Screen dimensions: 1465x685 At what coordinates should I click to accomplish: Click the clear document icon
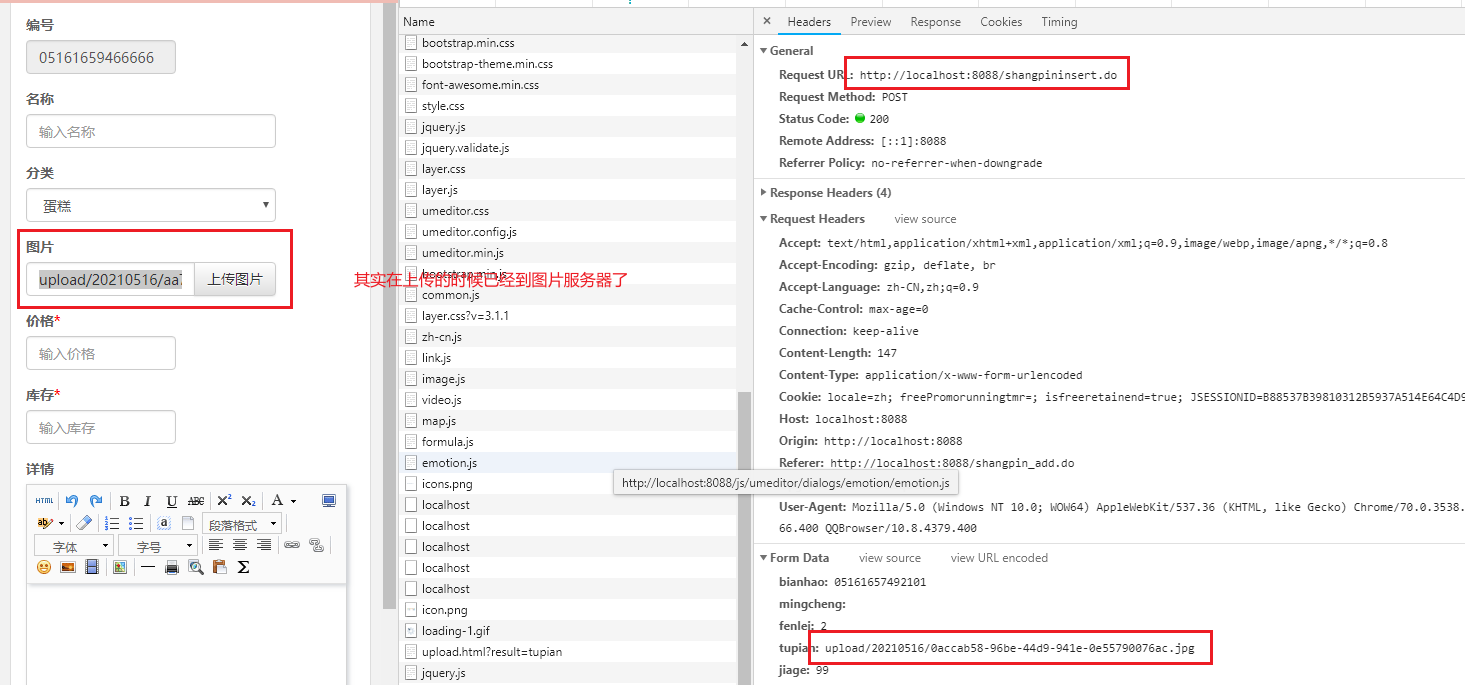(188, 523)
